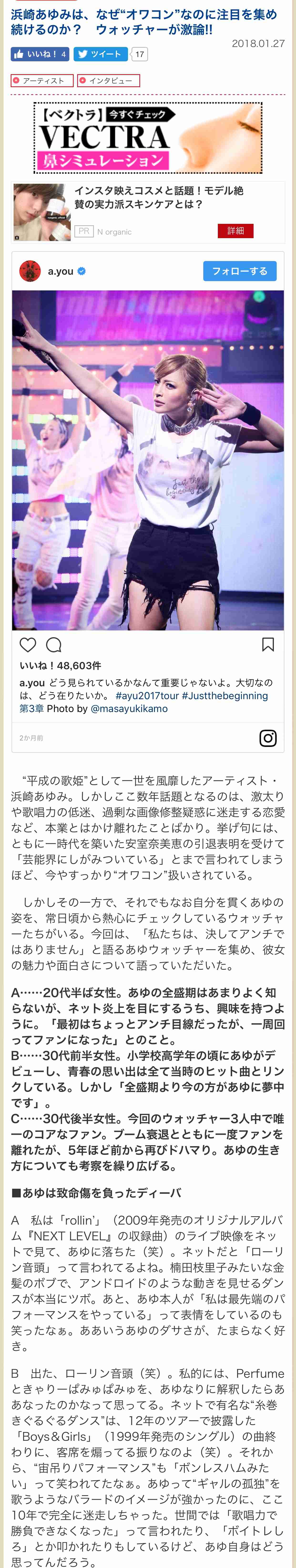Select the アーティスト category tag
Viewport: 296px width, 1568px height.
point(42,80)
